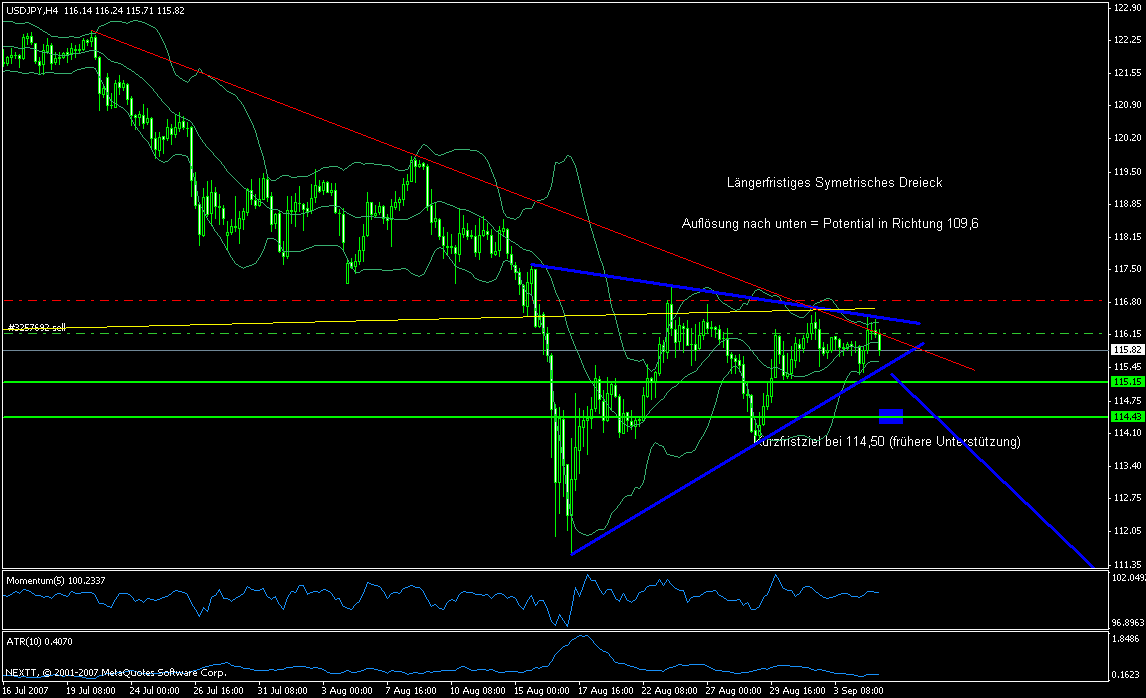
Task: Click the 112.75 price axis value
Action: 1128,498
